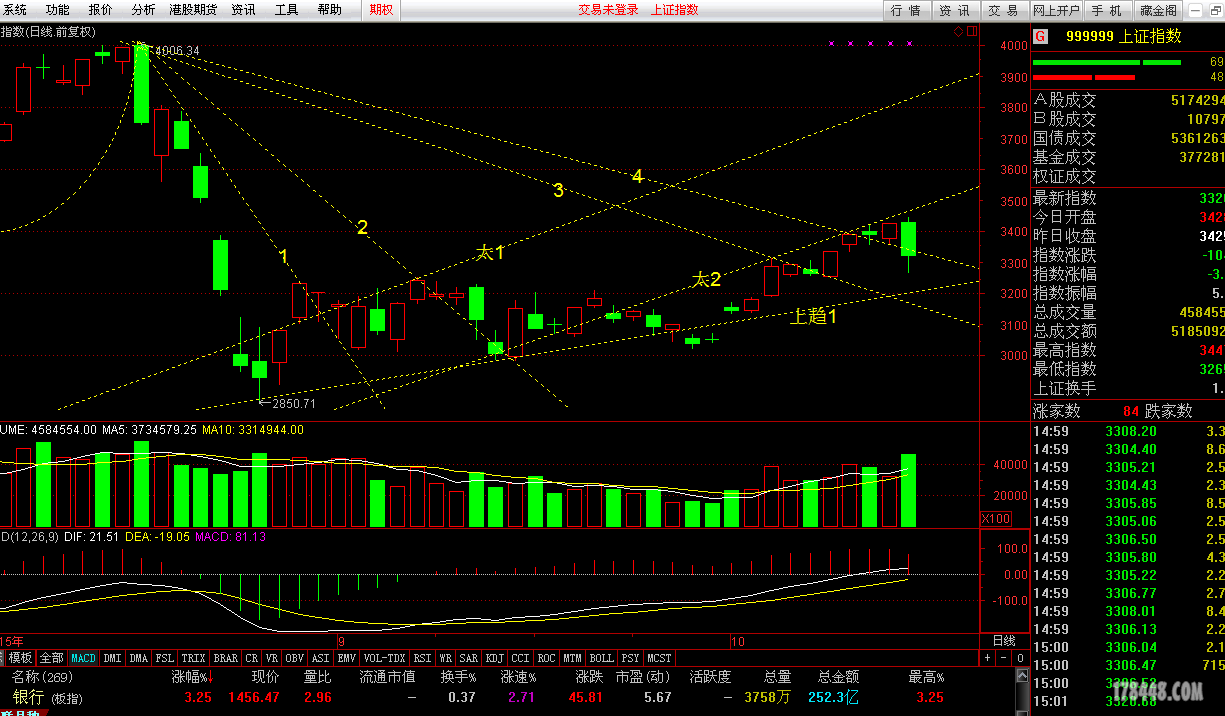Select the 银行 sector row
1225x716 pixels.
click(28, 697)
